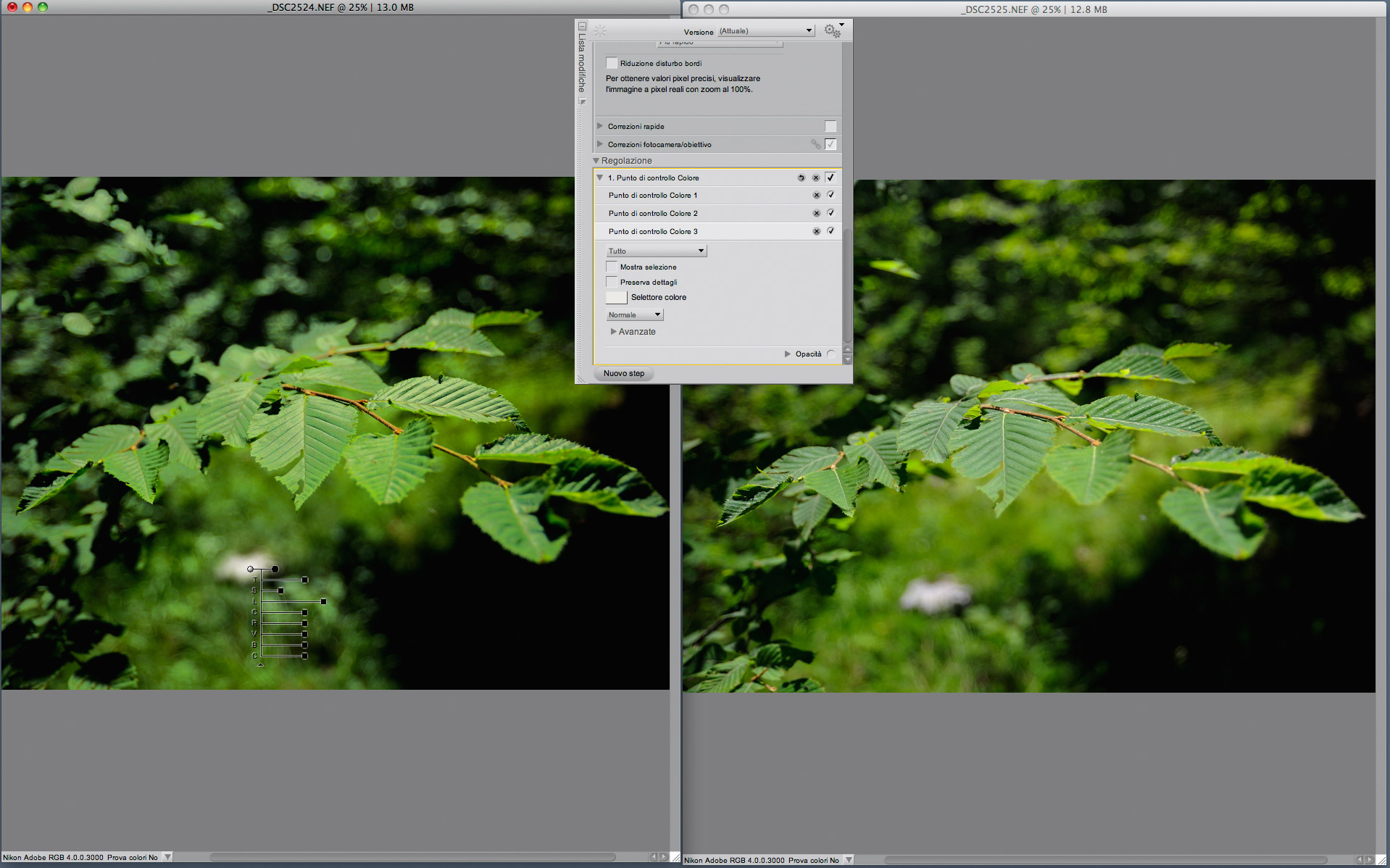This screenshot has height=868, width=1390.
Task: Click the reset arrow on step 1
Action: [x=801, y=178]
